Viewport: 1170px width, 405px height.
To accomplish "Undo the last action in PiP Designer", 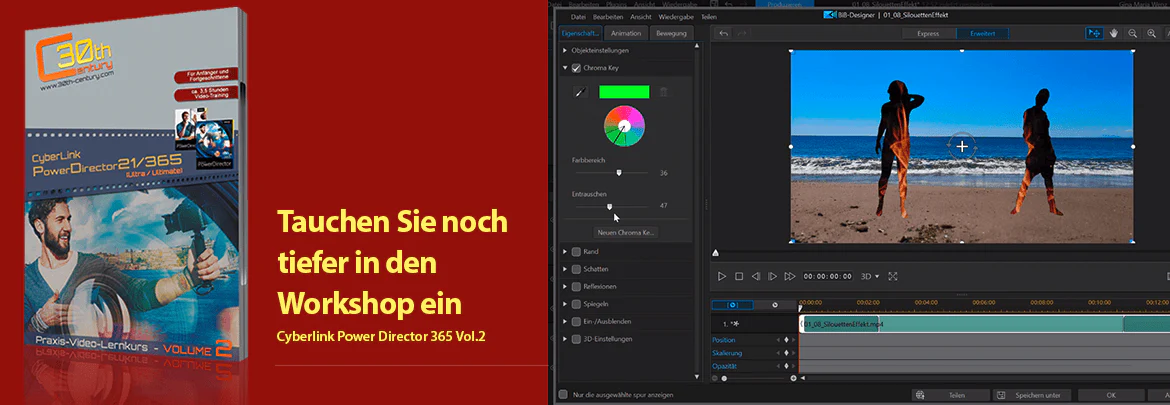I will point(724,34).
